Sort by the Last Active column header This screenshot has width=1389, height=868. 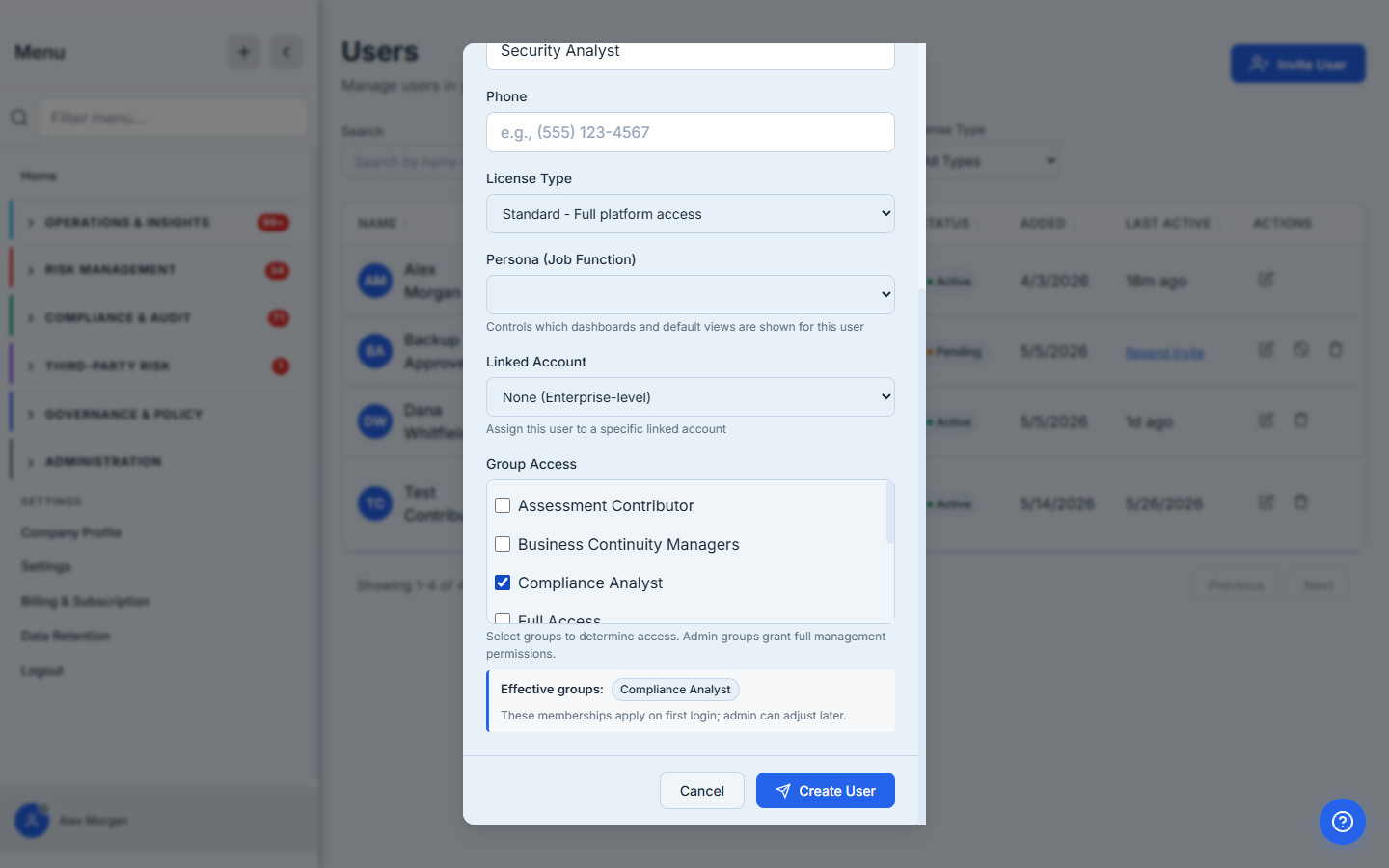coord(1168,223)
